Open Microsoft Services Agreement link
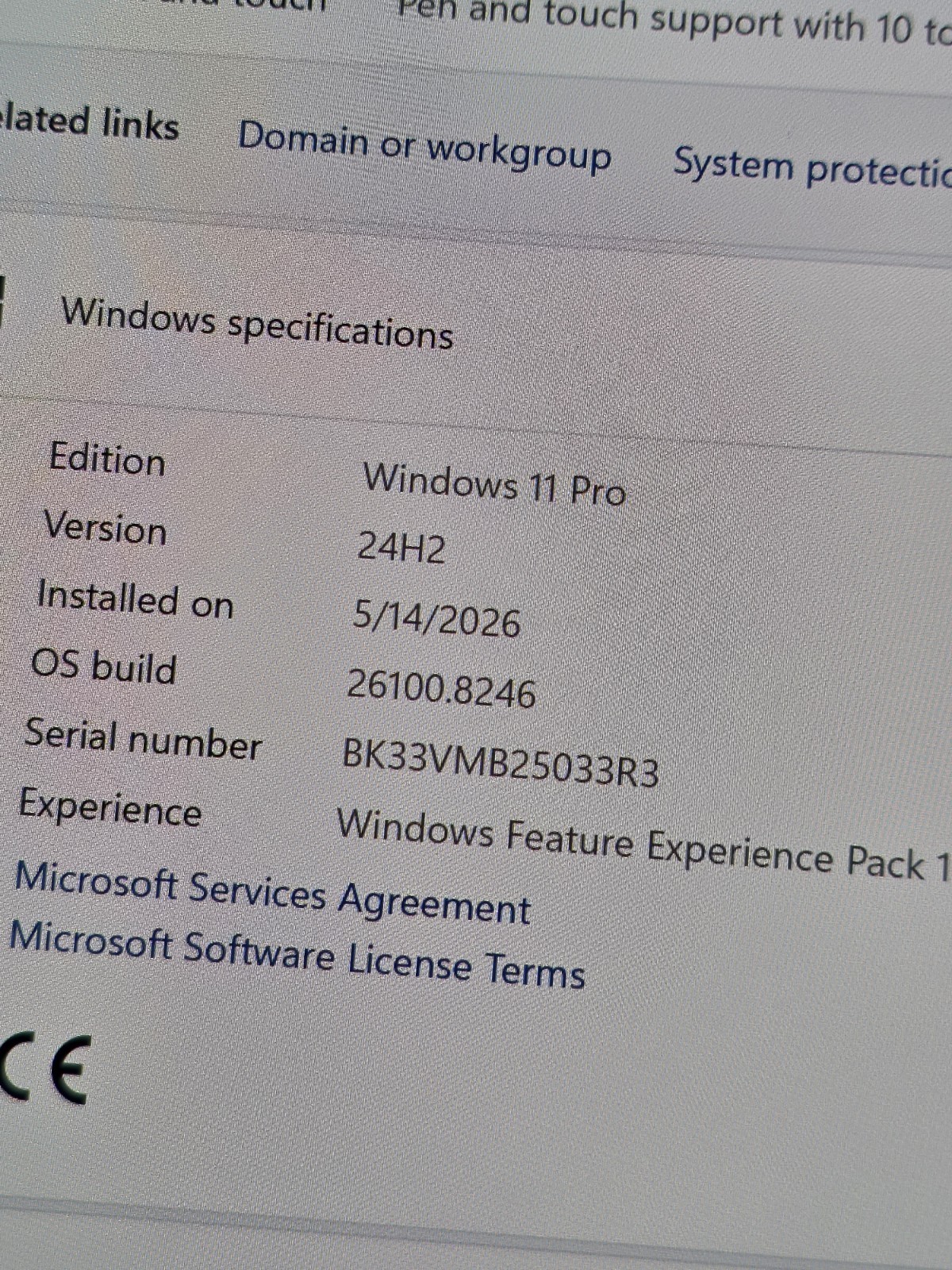This screenshot has height=1270, width=952. pos(272,892)
